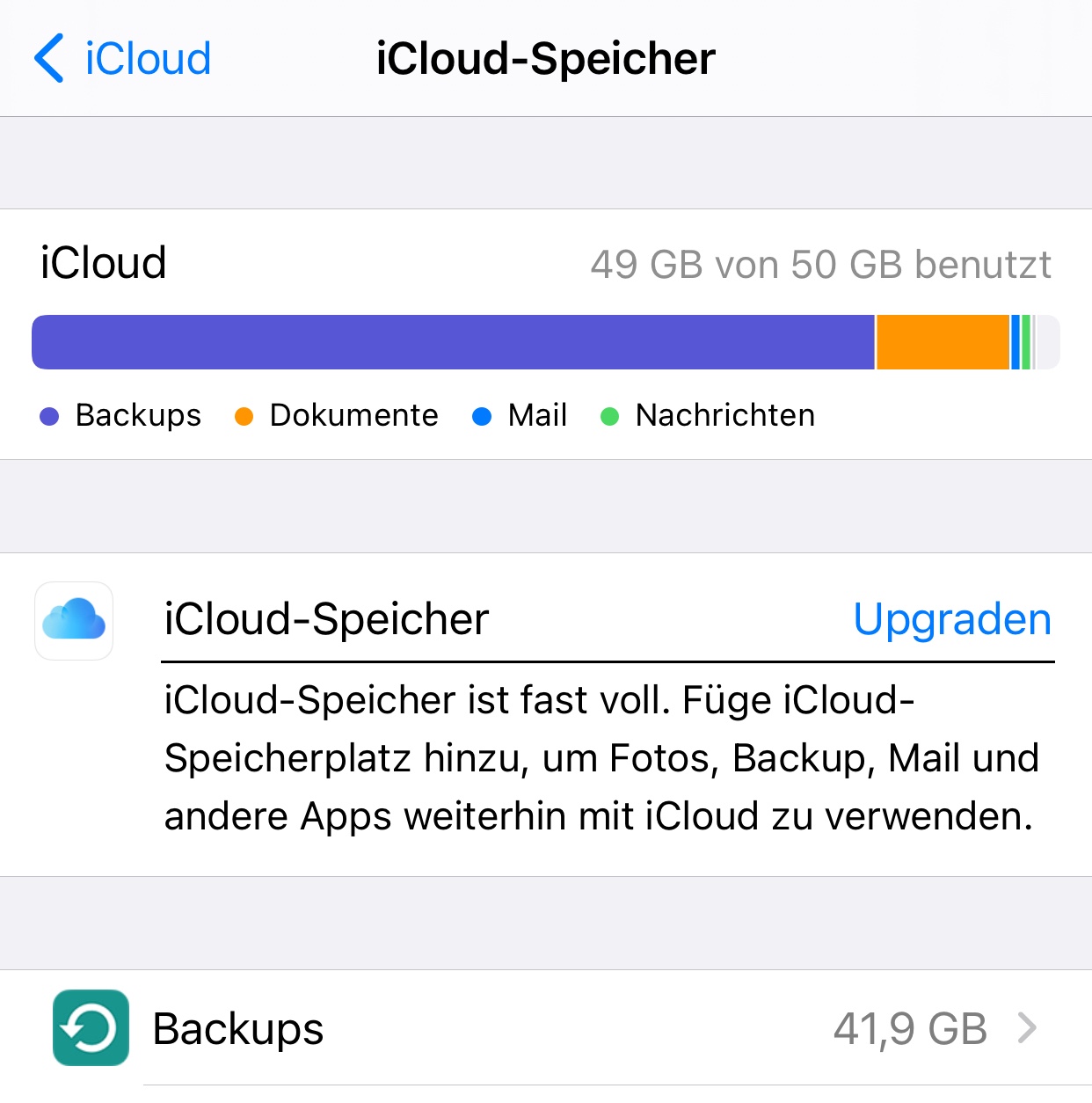Tap the green Backups restore icon
This screenshot has width=1092, height=1103.
click(x=91, y=1027)
